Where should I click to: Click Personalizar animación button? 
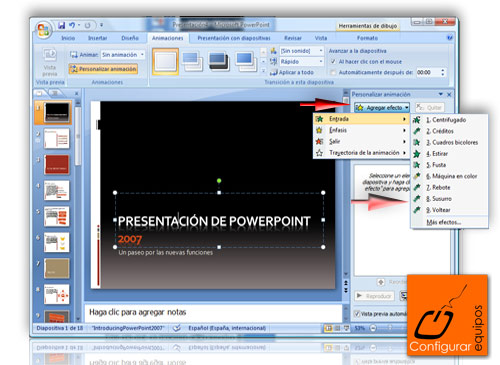[x=103, y=69]
